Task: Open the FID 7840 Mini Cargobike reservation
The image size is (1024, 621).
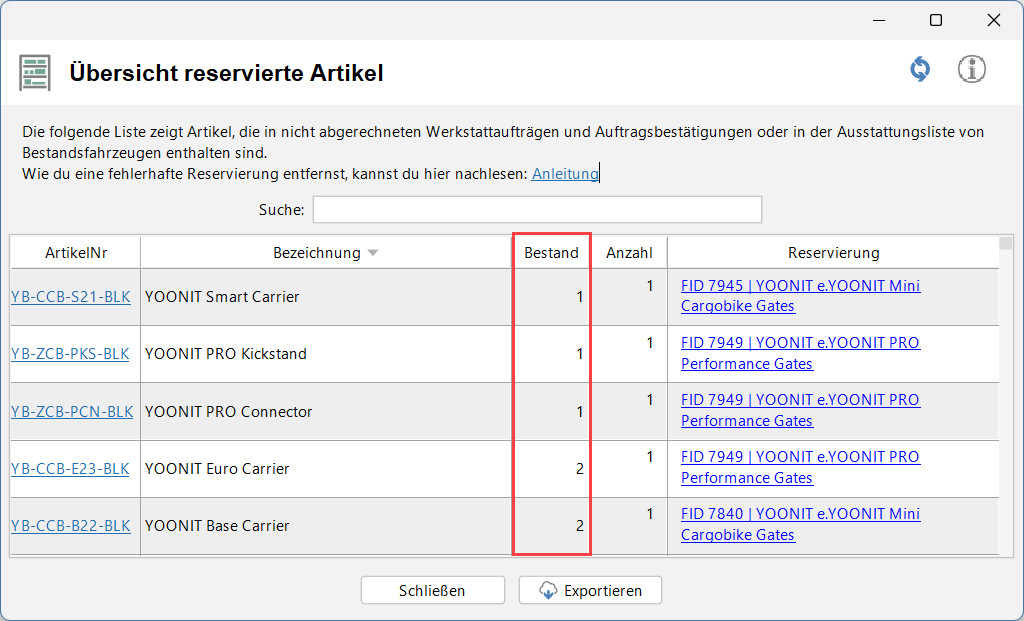Action: coord(801,524)
